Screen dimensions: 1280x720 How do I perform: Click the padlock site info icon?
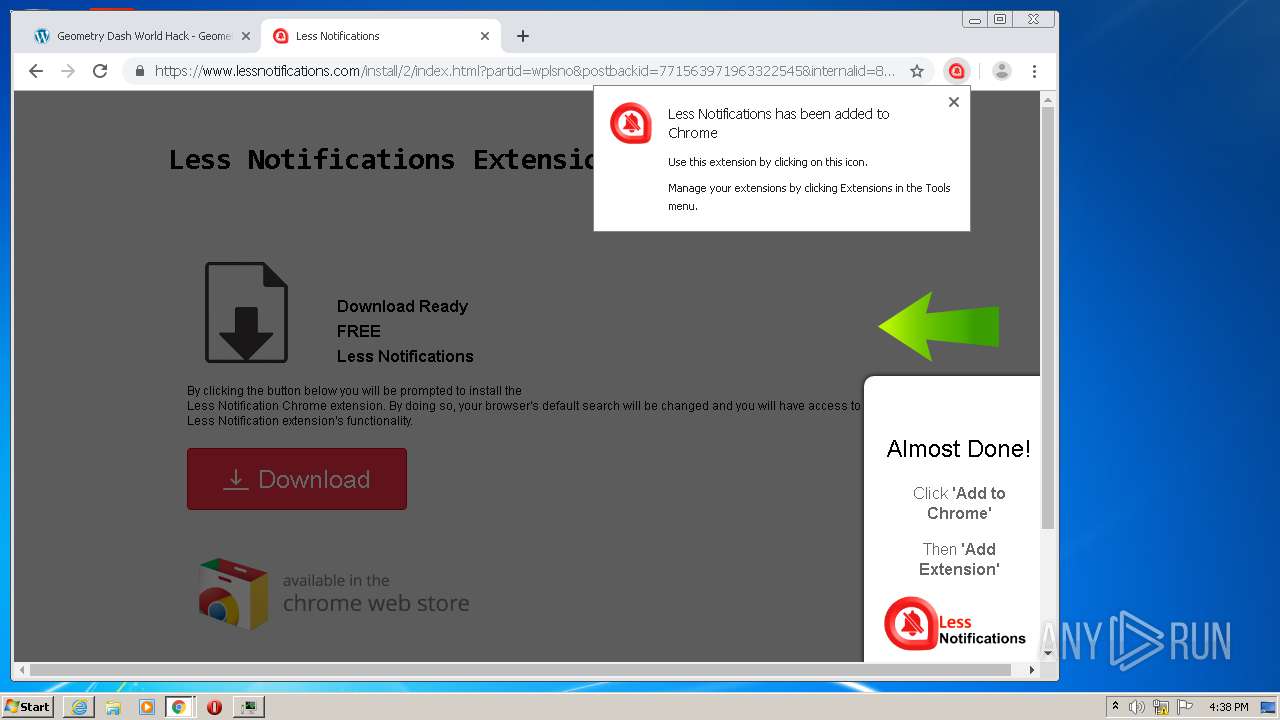[x=139, y=71]
